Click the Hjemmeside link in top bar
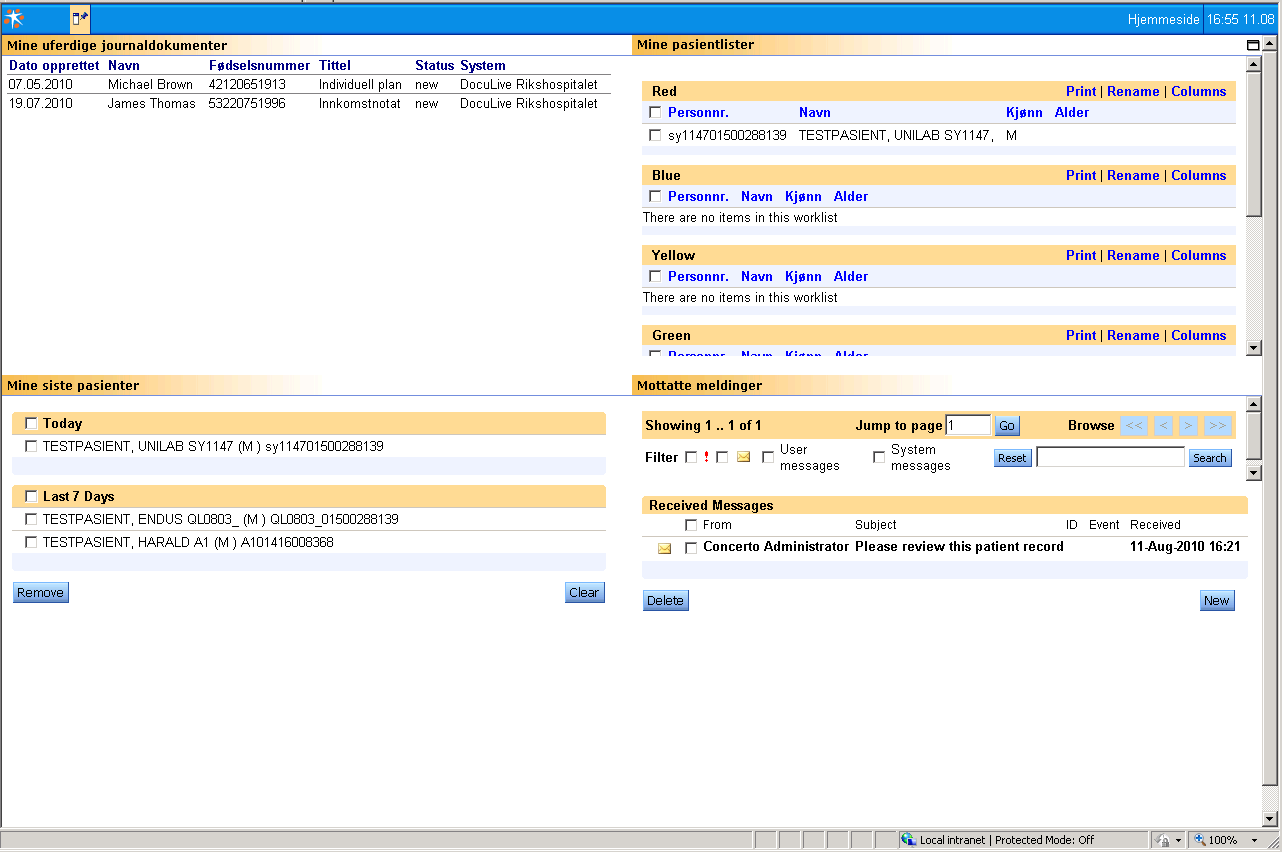Viewport: 1282px width, 852px height. point(1163,19)
